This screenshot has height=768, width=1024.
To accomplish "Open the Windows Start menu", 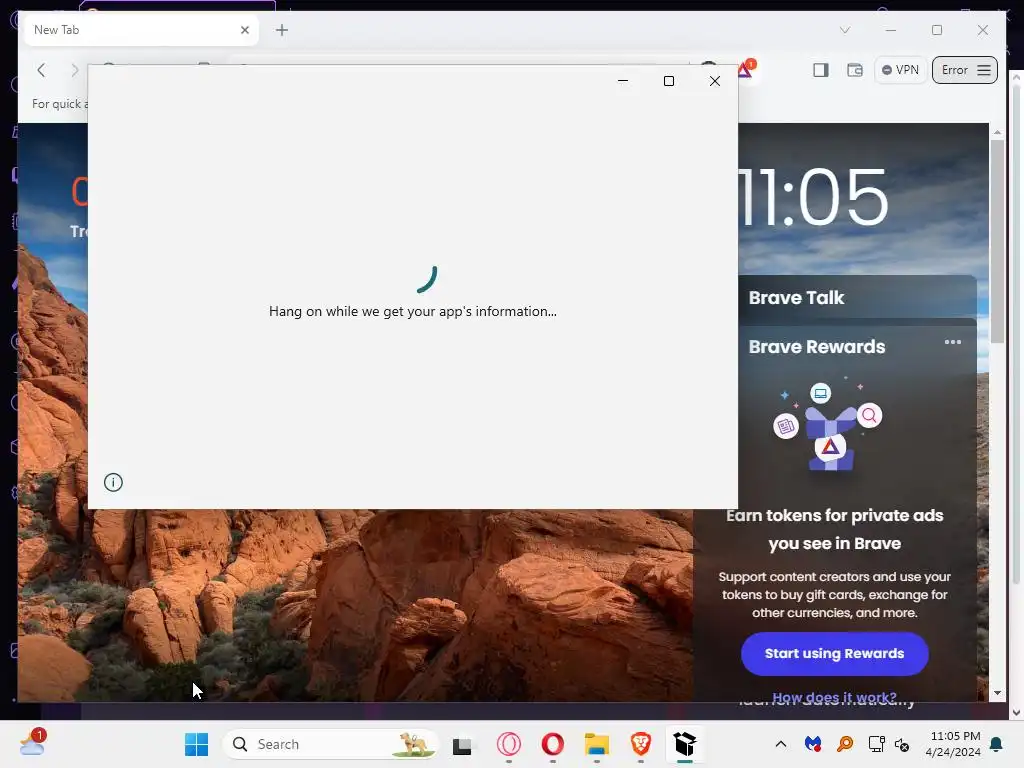I will pos(196,744).
